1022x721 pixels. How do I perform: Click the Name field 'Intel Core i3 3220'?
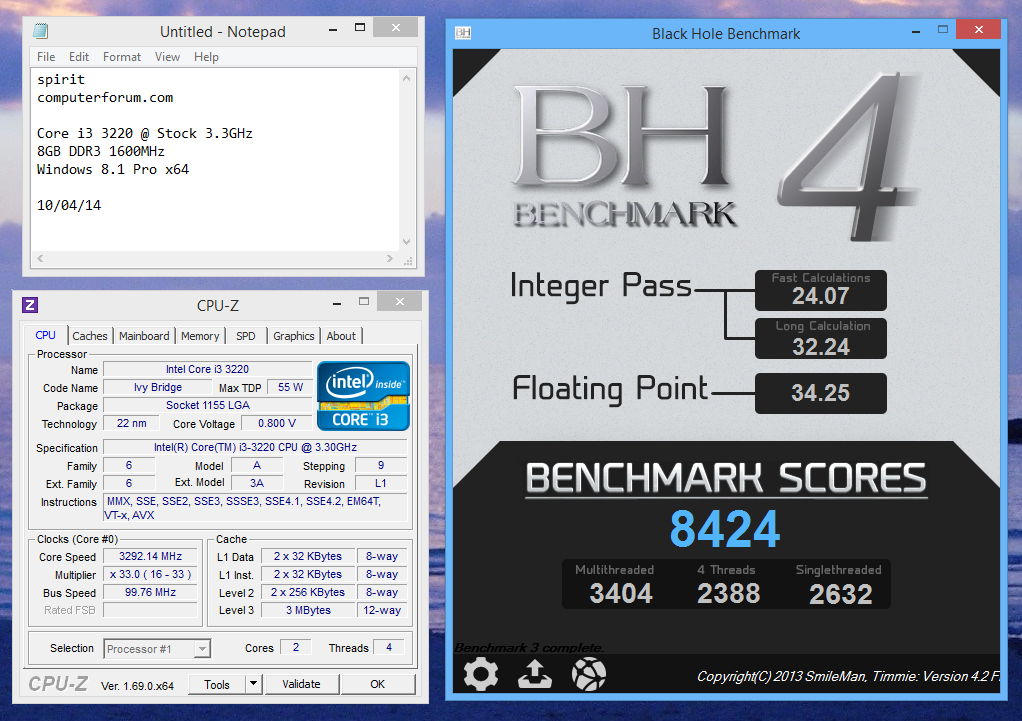coord(207,370)
